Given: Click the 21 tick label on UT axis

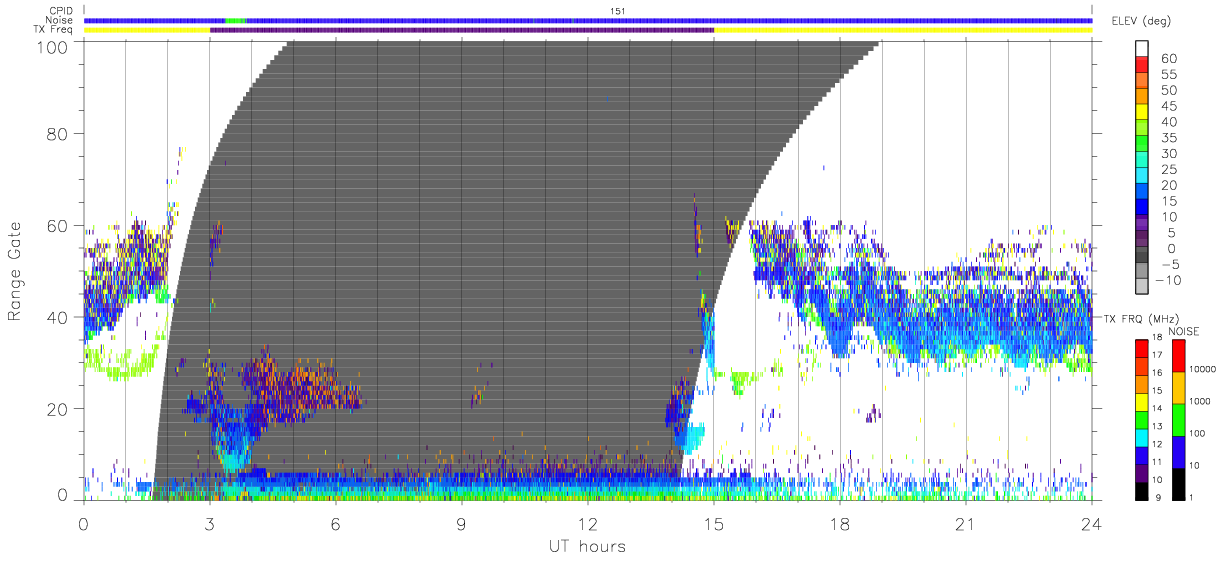Looking at the screenshot, I should click(966, 524).
